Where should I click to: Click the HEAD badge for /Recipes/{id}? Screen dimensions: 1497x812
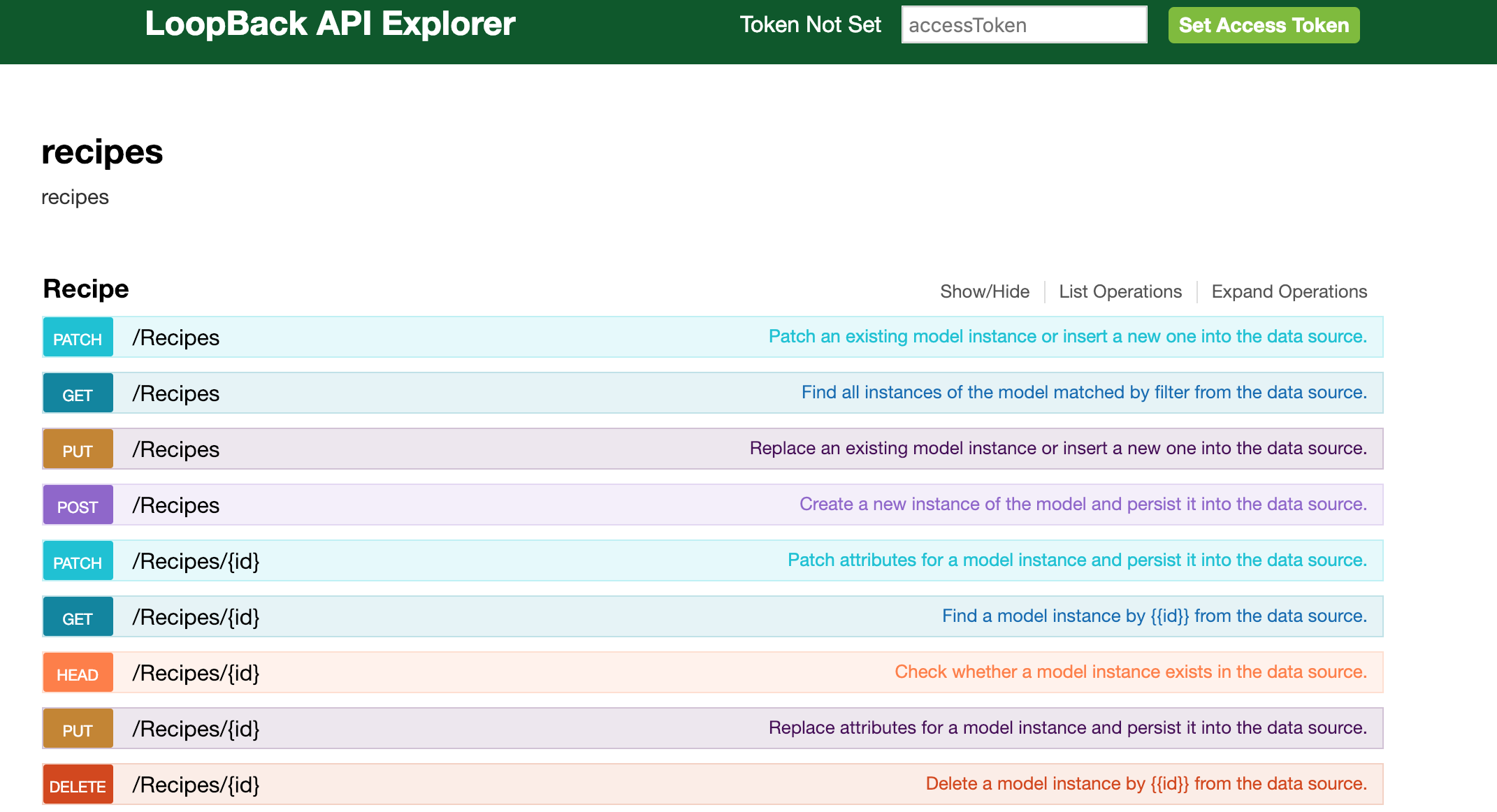[78, 674]
